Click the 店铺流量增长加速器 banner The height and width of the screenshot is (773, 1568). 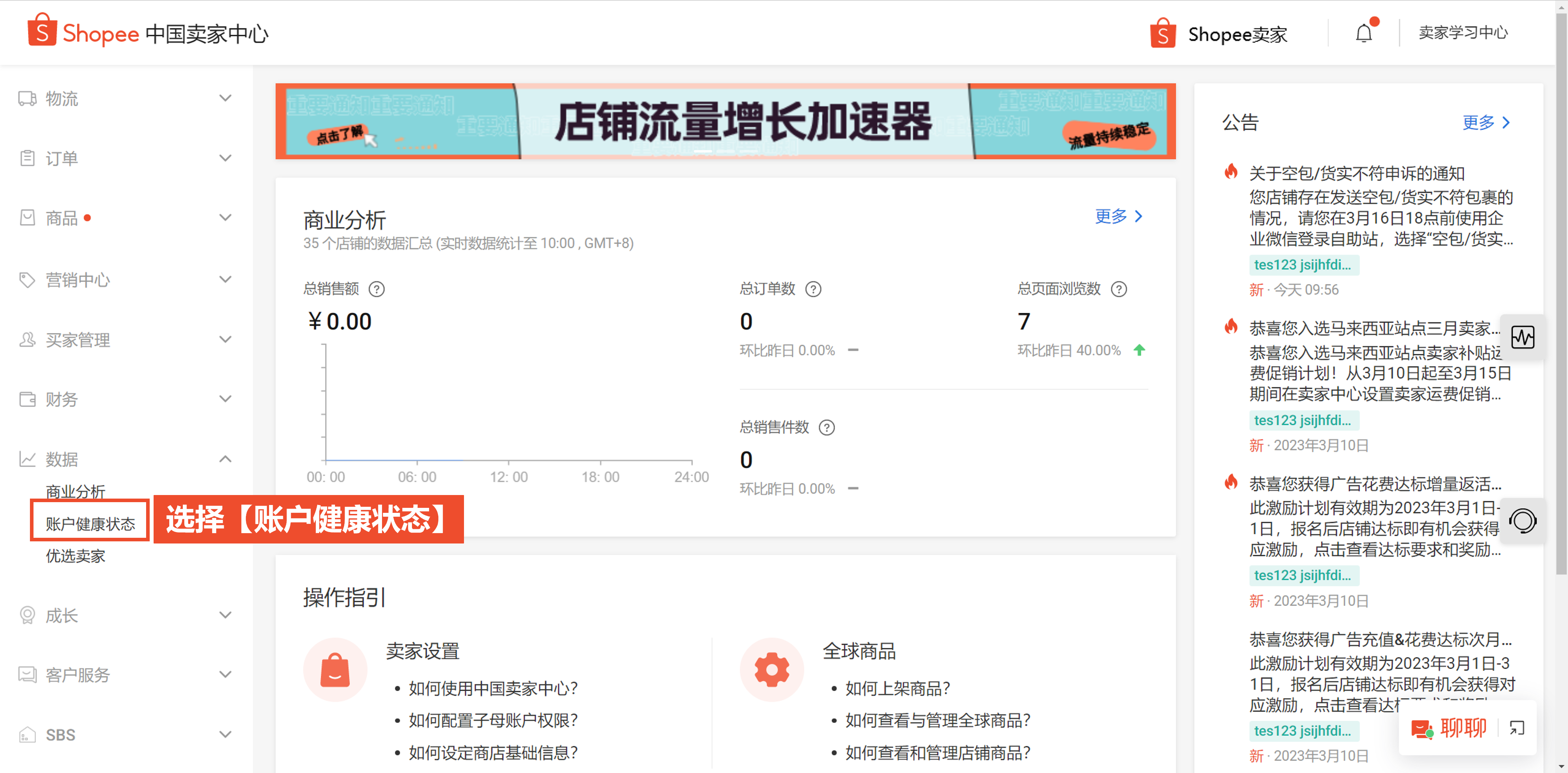click(x=726, y=121)
